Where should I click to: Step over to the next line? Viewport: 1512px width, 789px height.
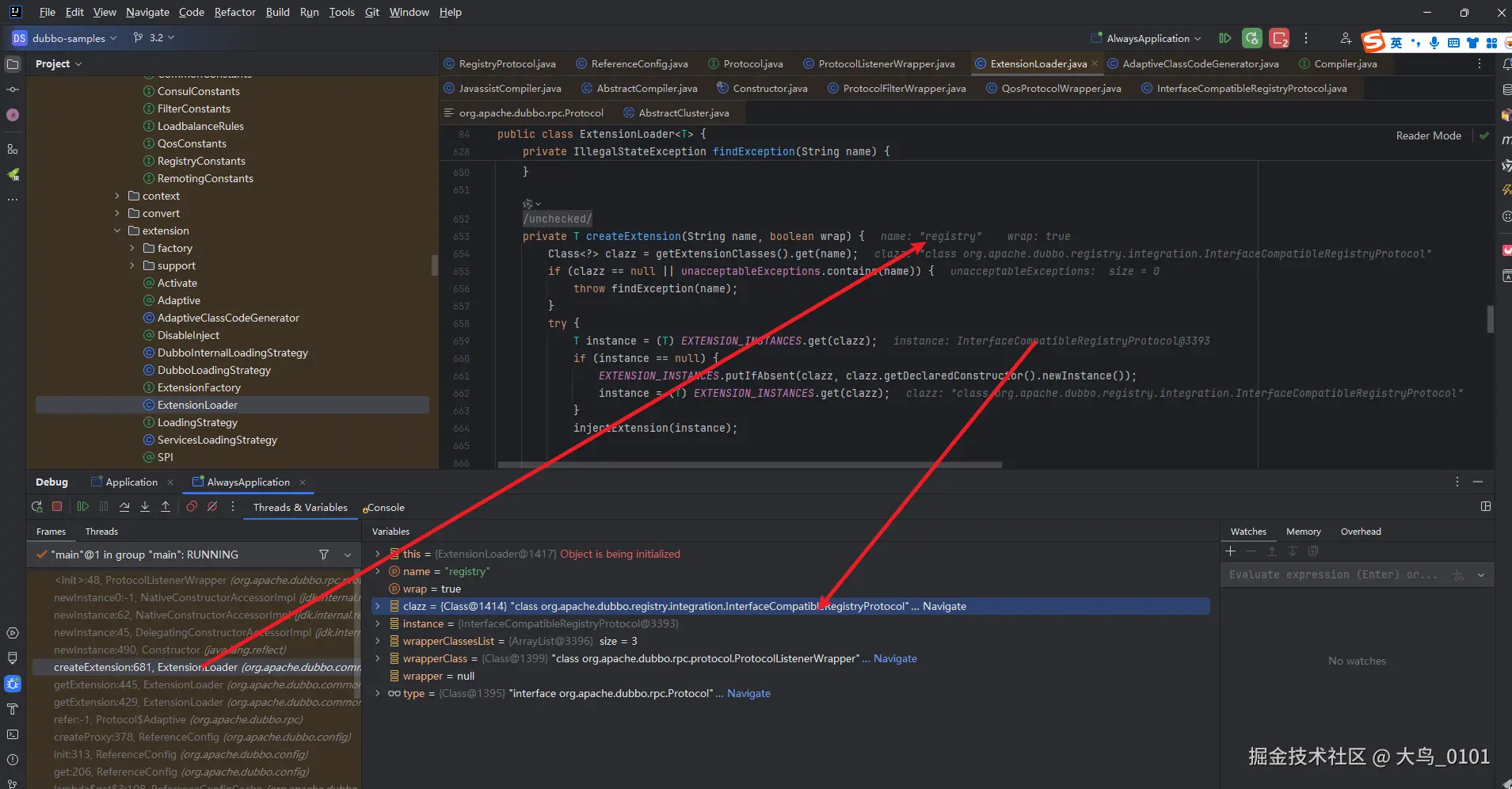(x=124, y=507)
